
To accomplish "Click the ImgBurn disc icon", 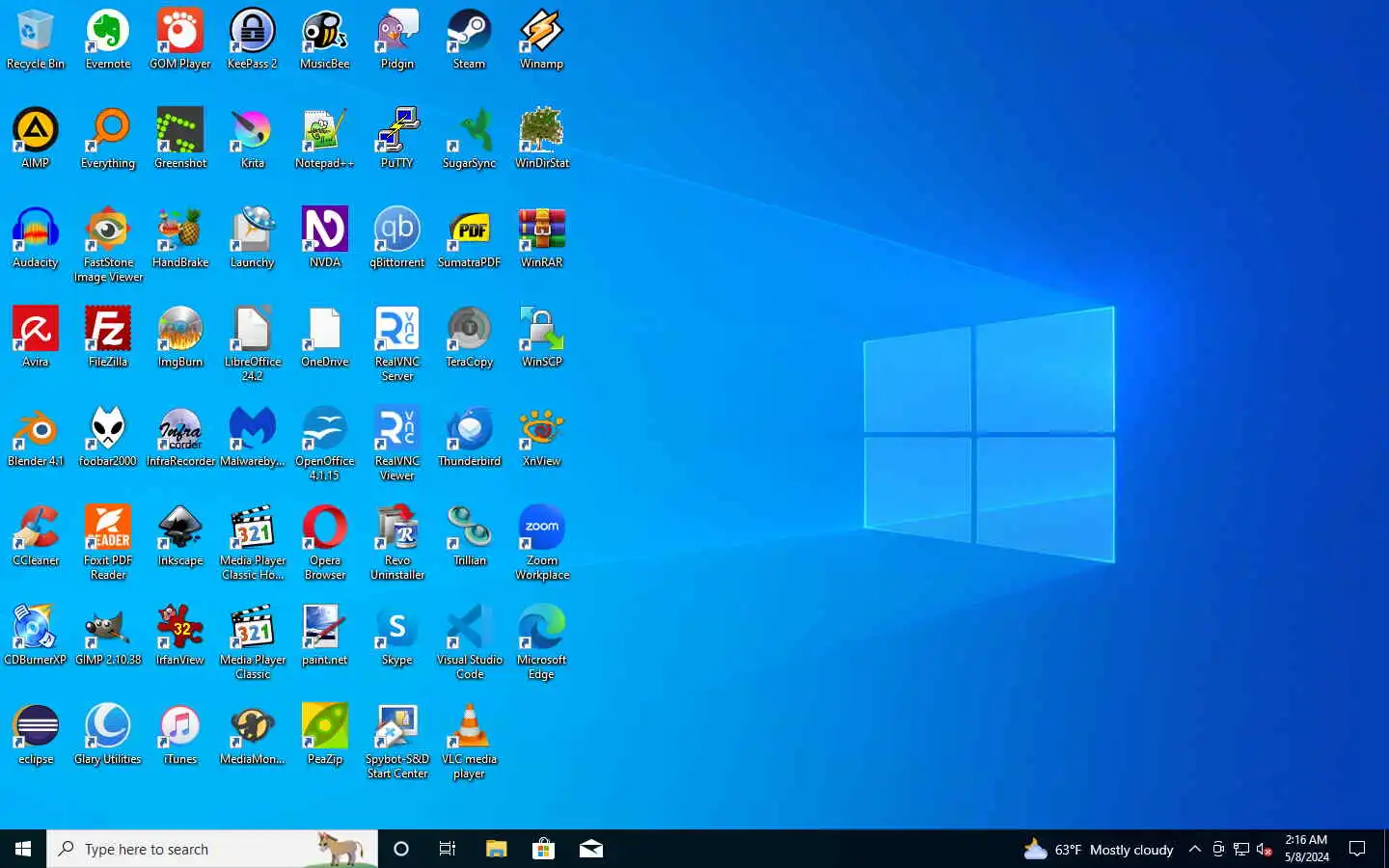I will coord(180,338).
